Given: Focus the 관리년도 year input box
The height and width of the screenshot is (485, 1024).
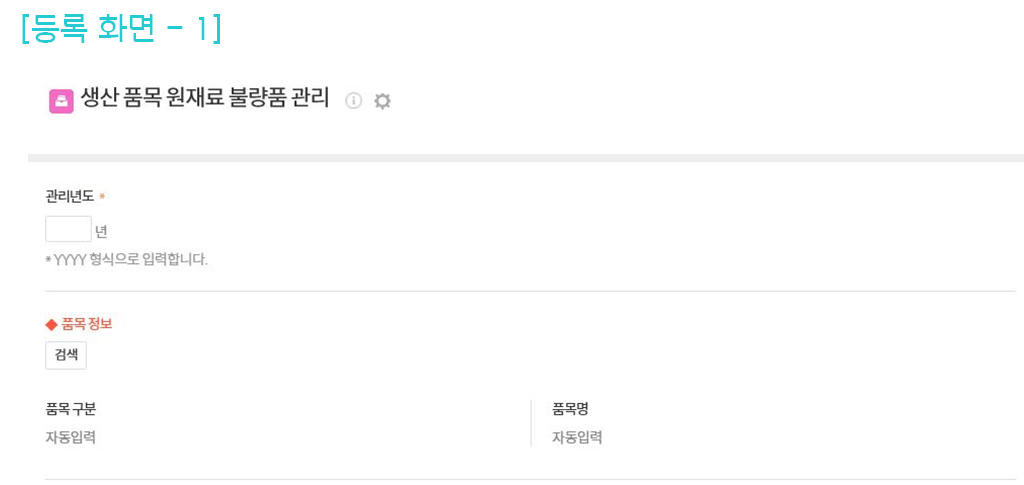Looking at the screenshot, I should coord(68,229).
